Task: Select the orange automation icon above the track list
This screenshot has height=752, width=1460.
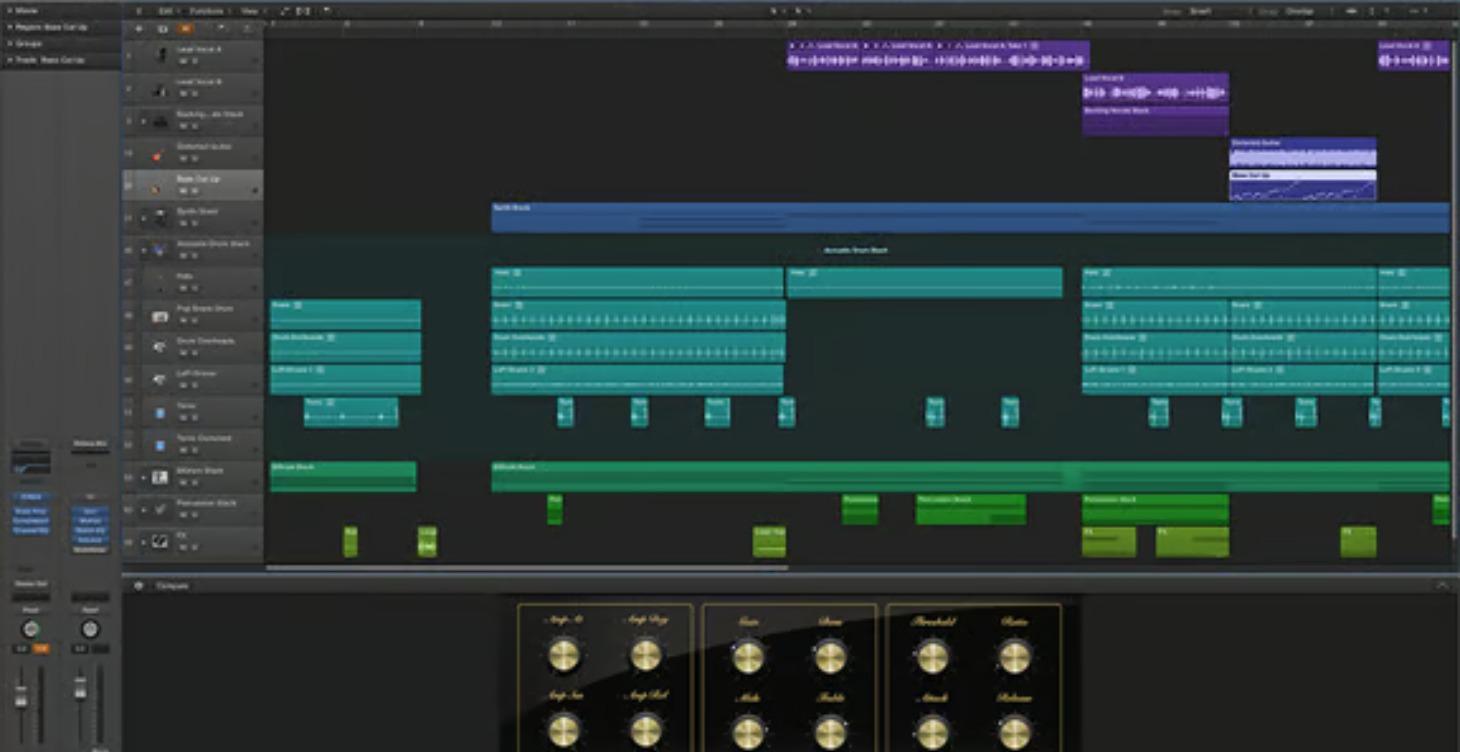Action: point(185,30)
